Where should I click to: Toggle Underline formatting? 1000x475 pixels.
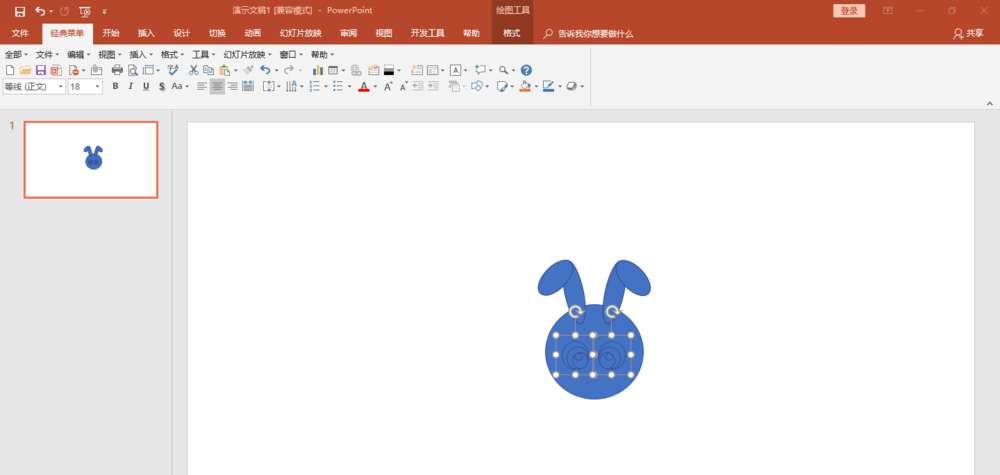click(146, 86)
